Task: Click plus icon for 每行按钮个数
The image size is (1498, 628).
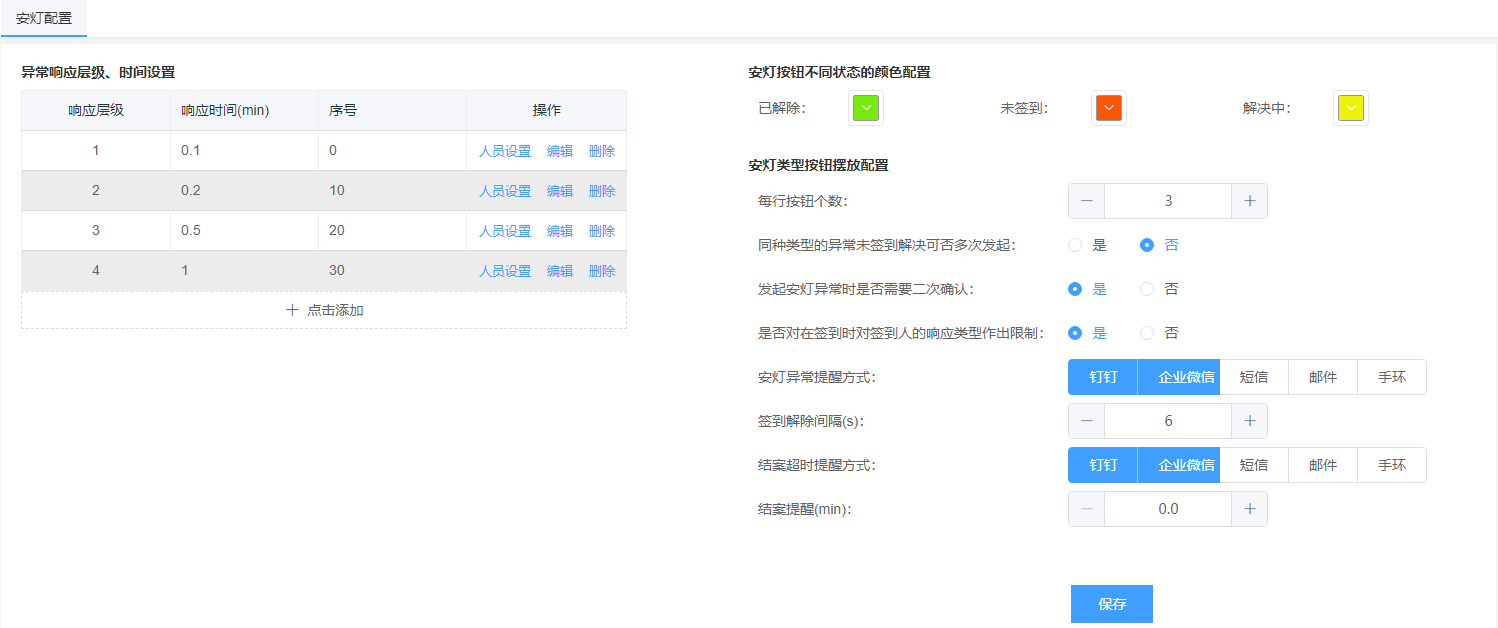Action: coord(1249,201)
